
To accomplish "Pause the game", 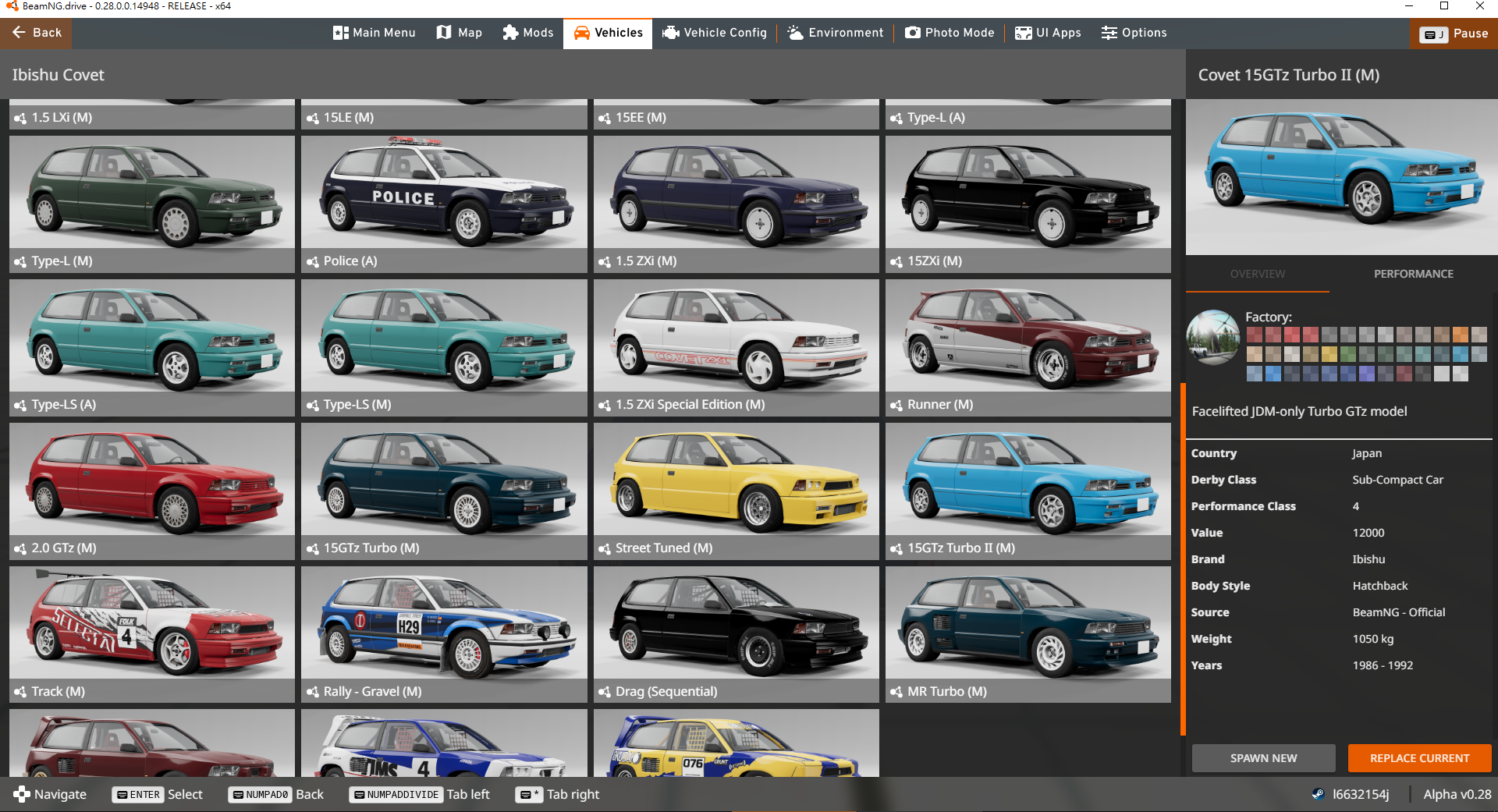I will (1454, 34).
